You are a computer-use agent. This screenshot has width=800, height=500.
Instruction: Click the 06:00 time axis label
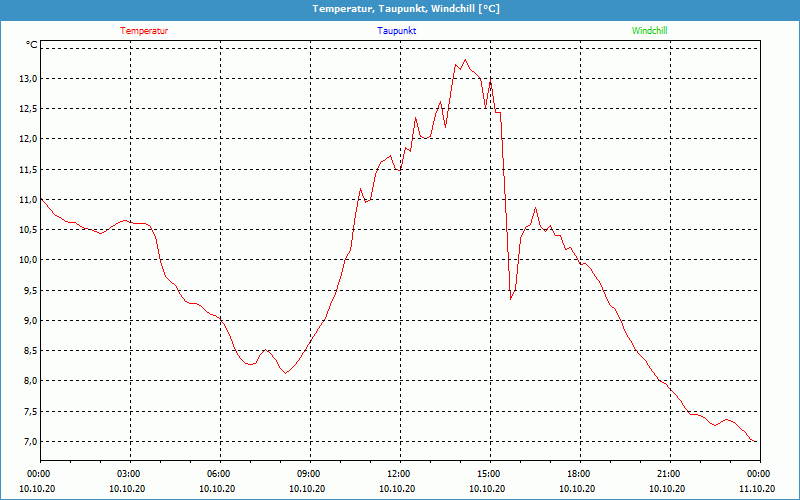pyautogui.click(x=219, y=474)
